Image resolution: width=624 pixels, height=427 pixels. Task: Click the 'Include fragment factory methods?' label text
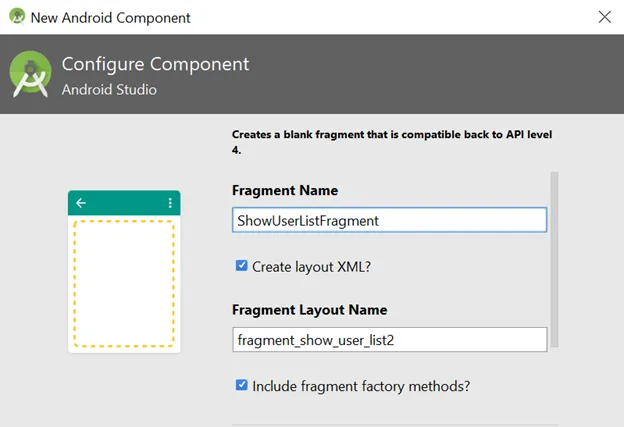pyautogui.click(x=361, y=386)
